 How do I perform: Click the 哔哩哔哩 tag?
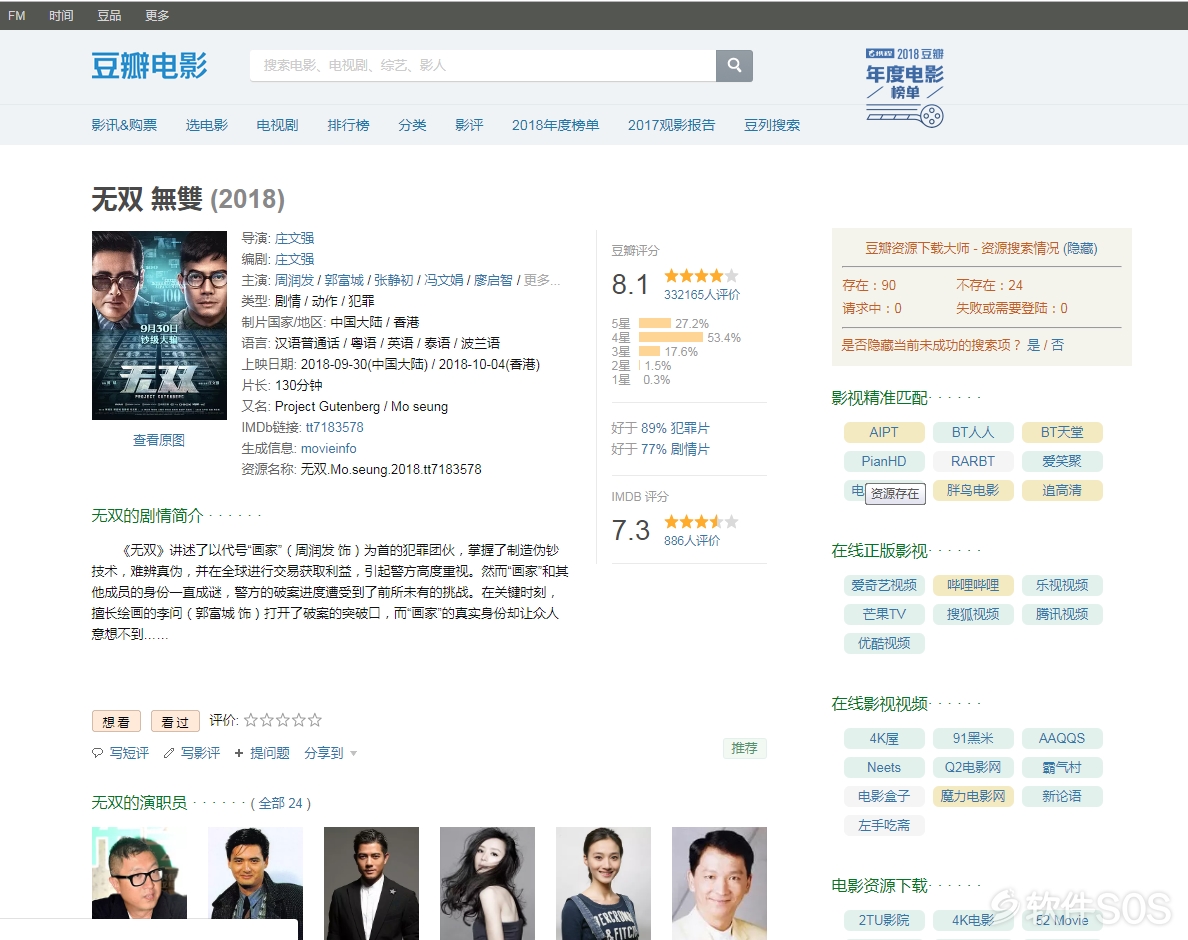click(973, 586)
